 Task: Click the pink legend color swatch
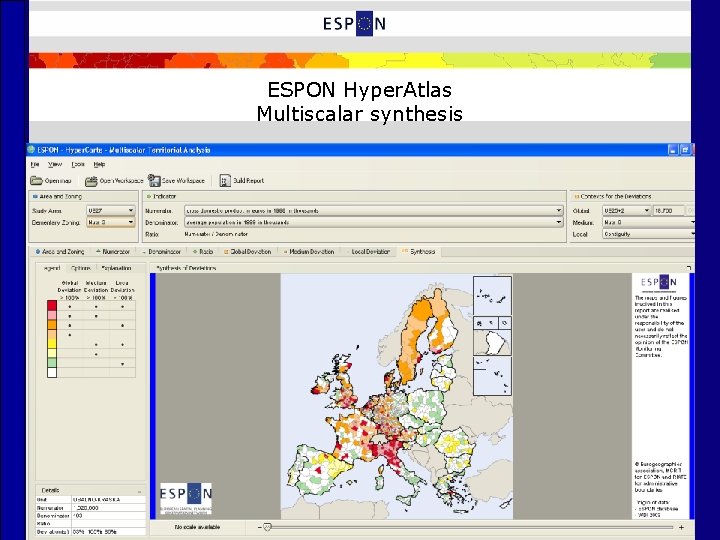(52, 315)
